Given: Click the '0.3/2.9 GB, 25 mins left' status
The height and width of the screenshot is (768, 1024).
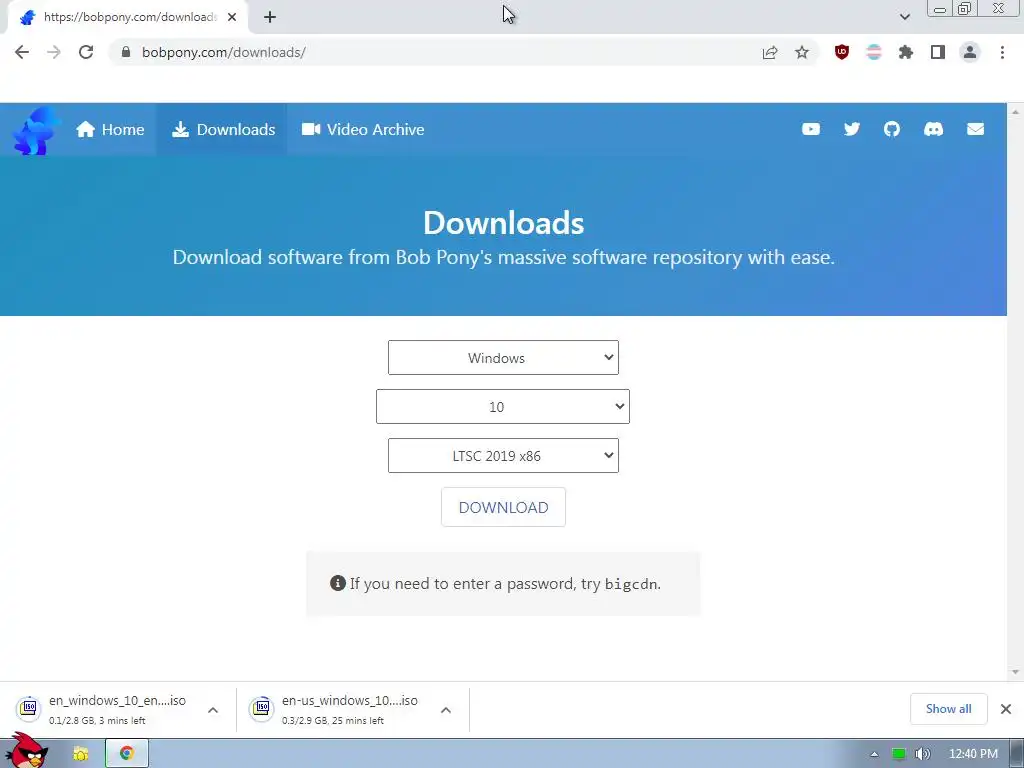Looking at the screenshot, I should click(333, 720).
